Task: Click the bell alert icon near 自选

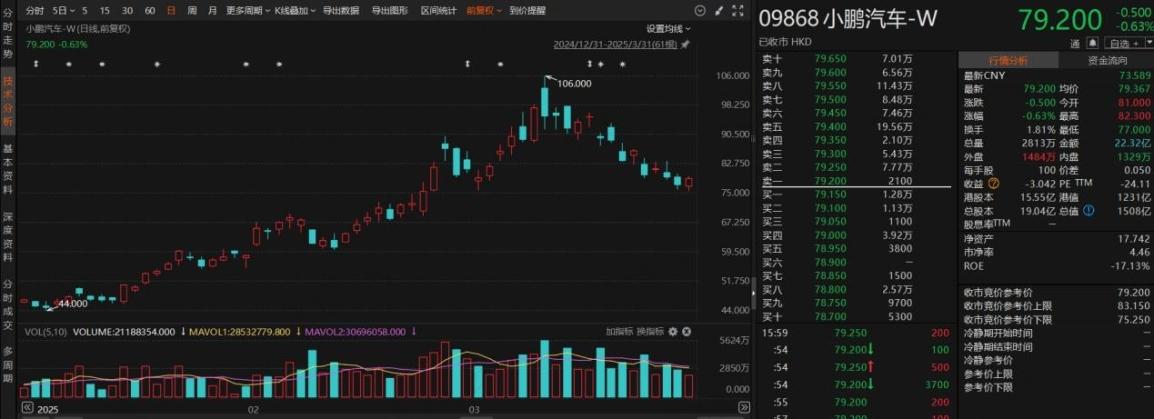Action: 1093,44
